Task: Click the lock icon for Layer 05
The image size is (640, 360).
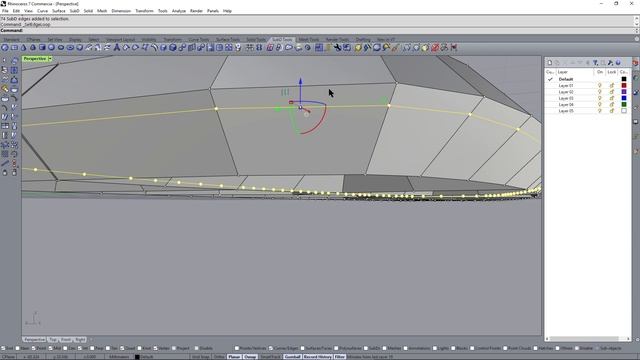Action: [x=611, y=111]
